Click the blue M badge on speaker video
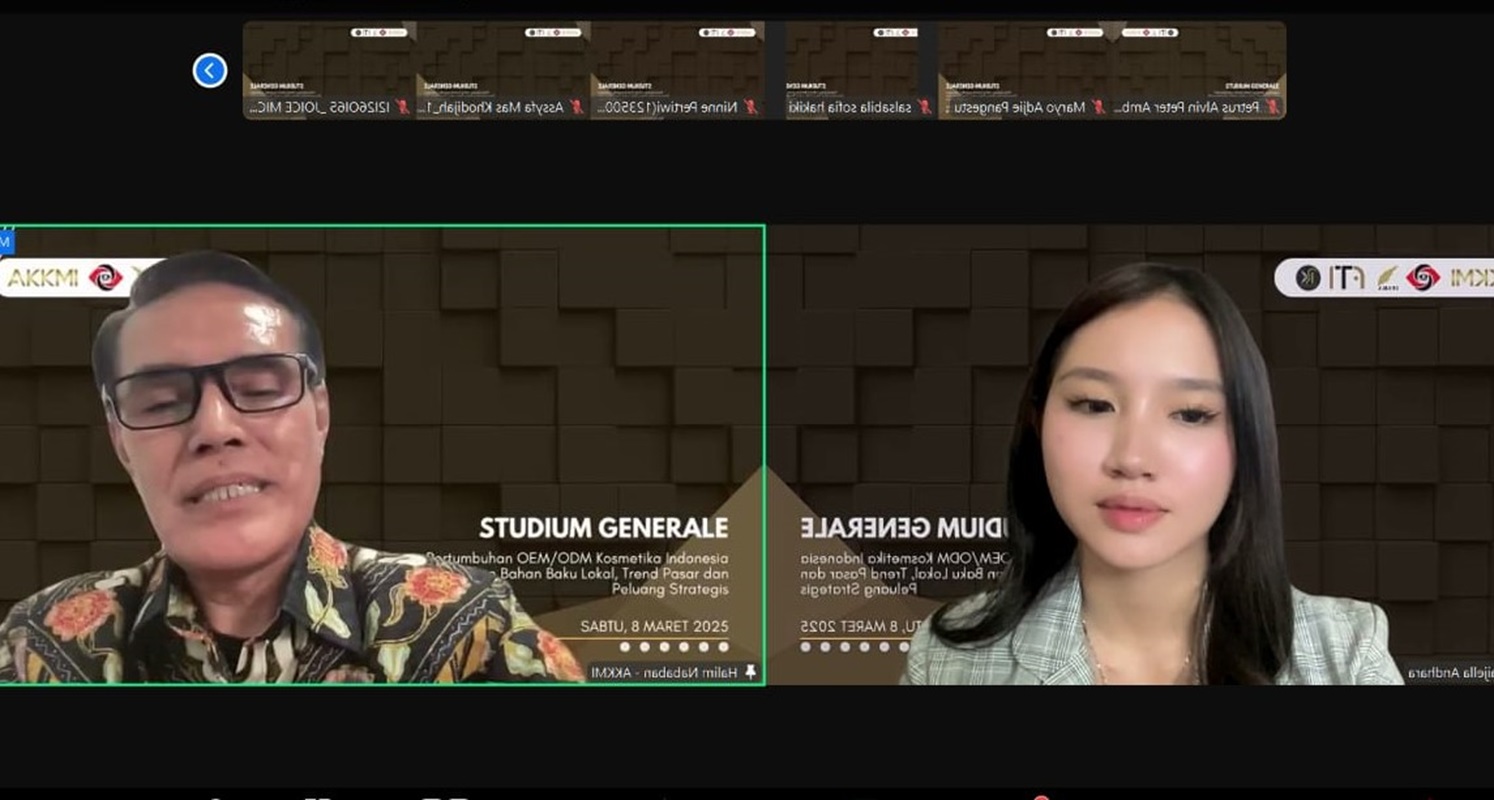Image resolution: width=1494 pixels, height=800 pixels. pos(5,241)
